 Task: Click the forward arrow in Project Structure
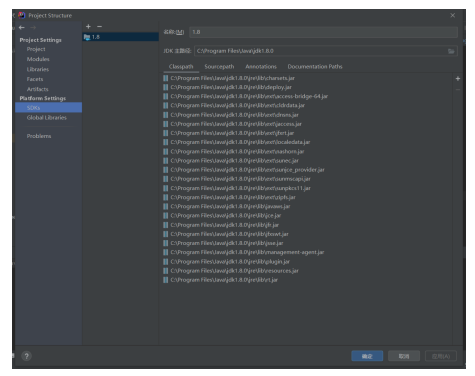33,27
